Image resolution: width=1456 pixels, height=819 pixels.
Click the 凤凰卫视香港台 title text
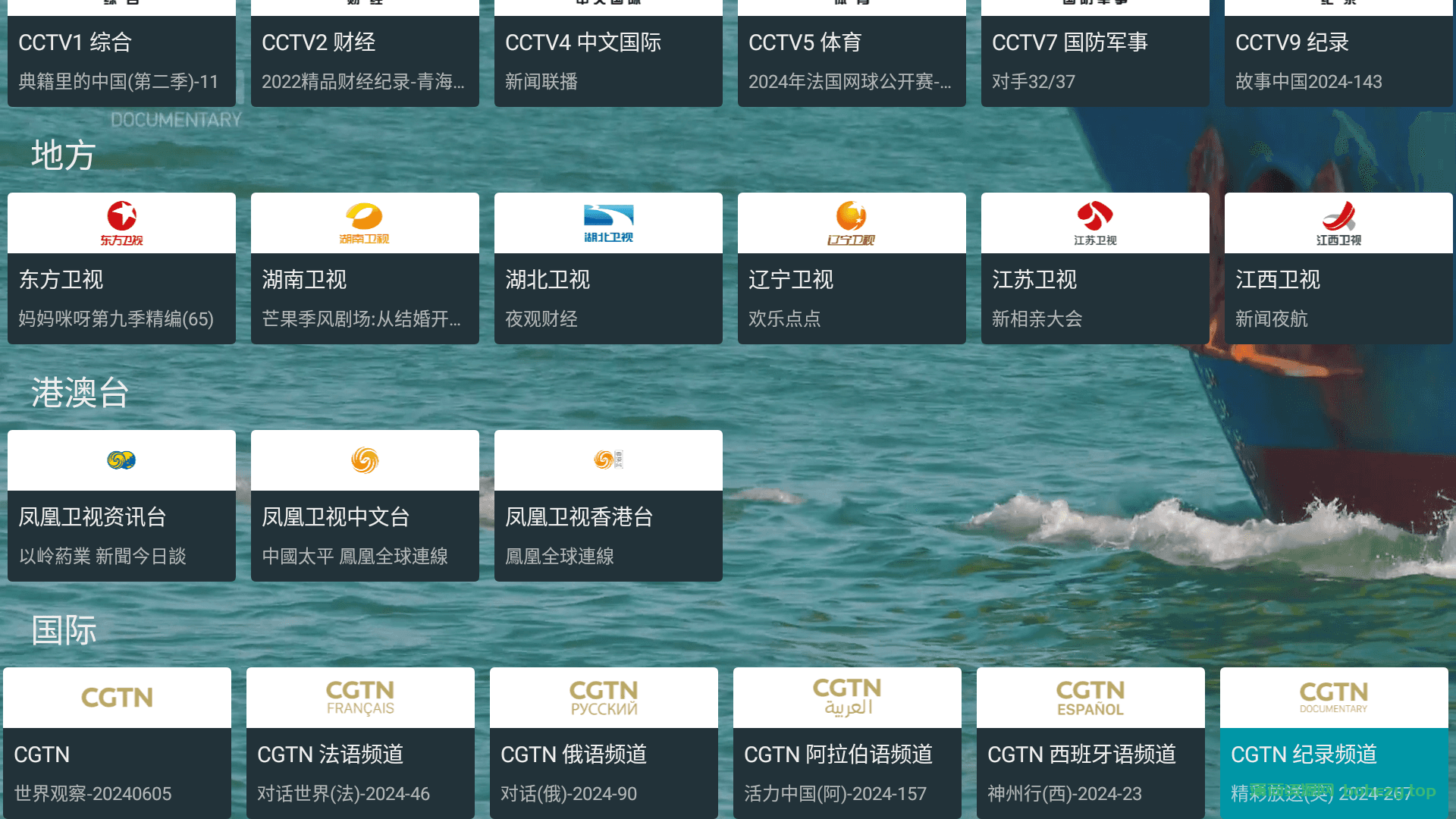pyautogui.click(x=579, y=517)
